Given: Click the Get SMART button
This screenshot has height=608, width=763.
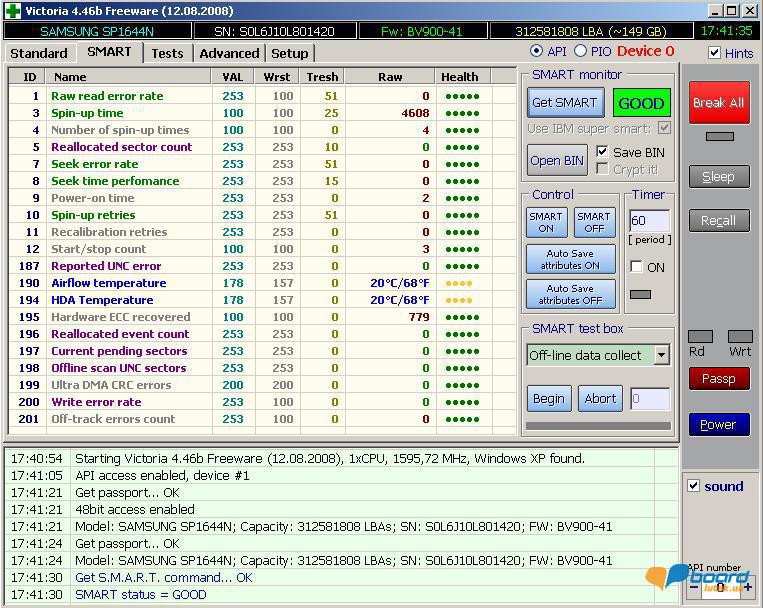Looking at the screenshot, I should (x=565, y=103).
